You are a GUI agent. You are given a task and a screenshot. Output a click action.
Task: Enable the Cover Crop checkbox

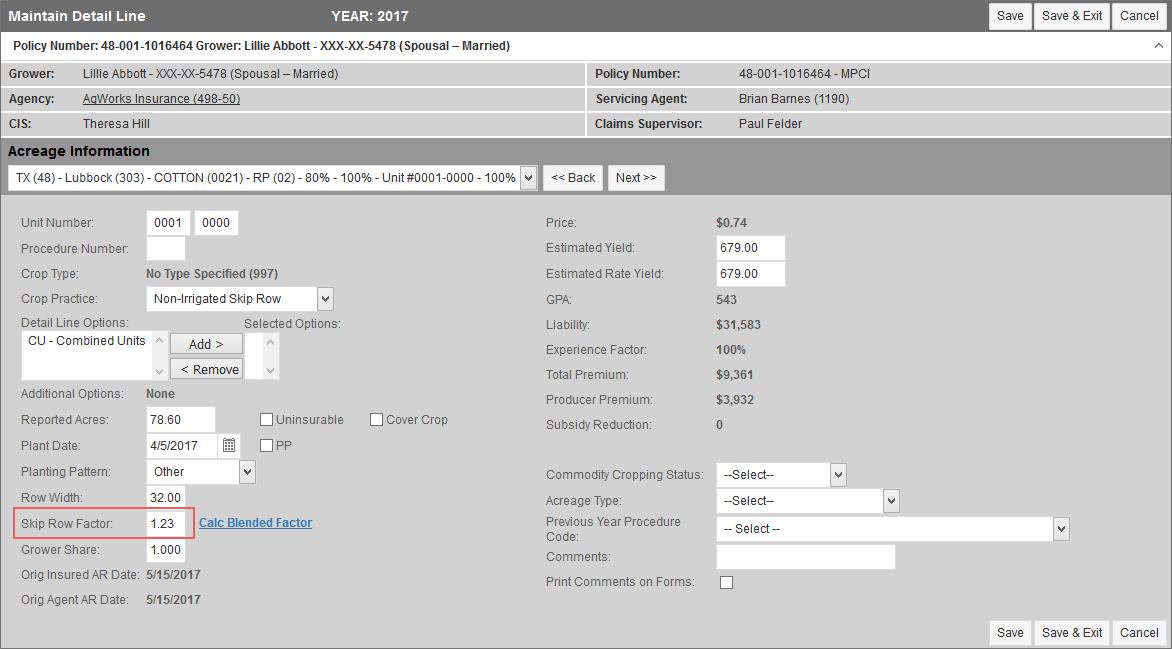point(377,420)
